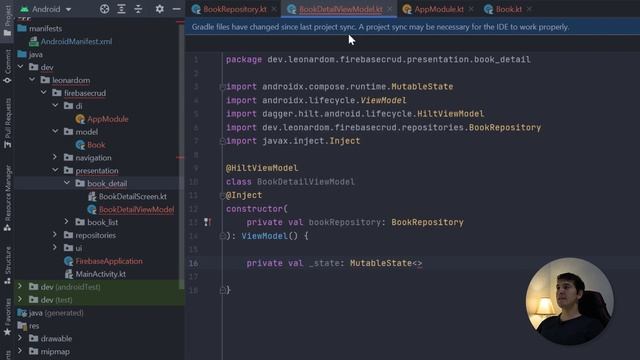
Task: Click the BookDetailViewModel class name in code
Action: click(306, 182)
